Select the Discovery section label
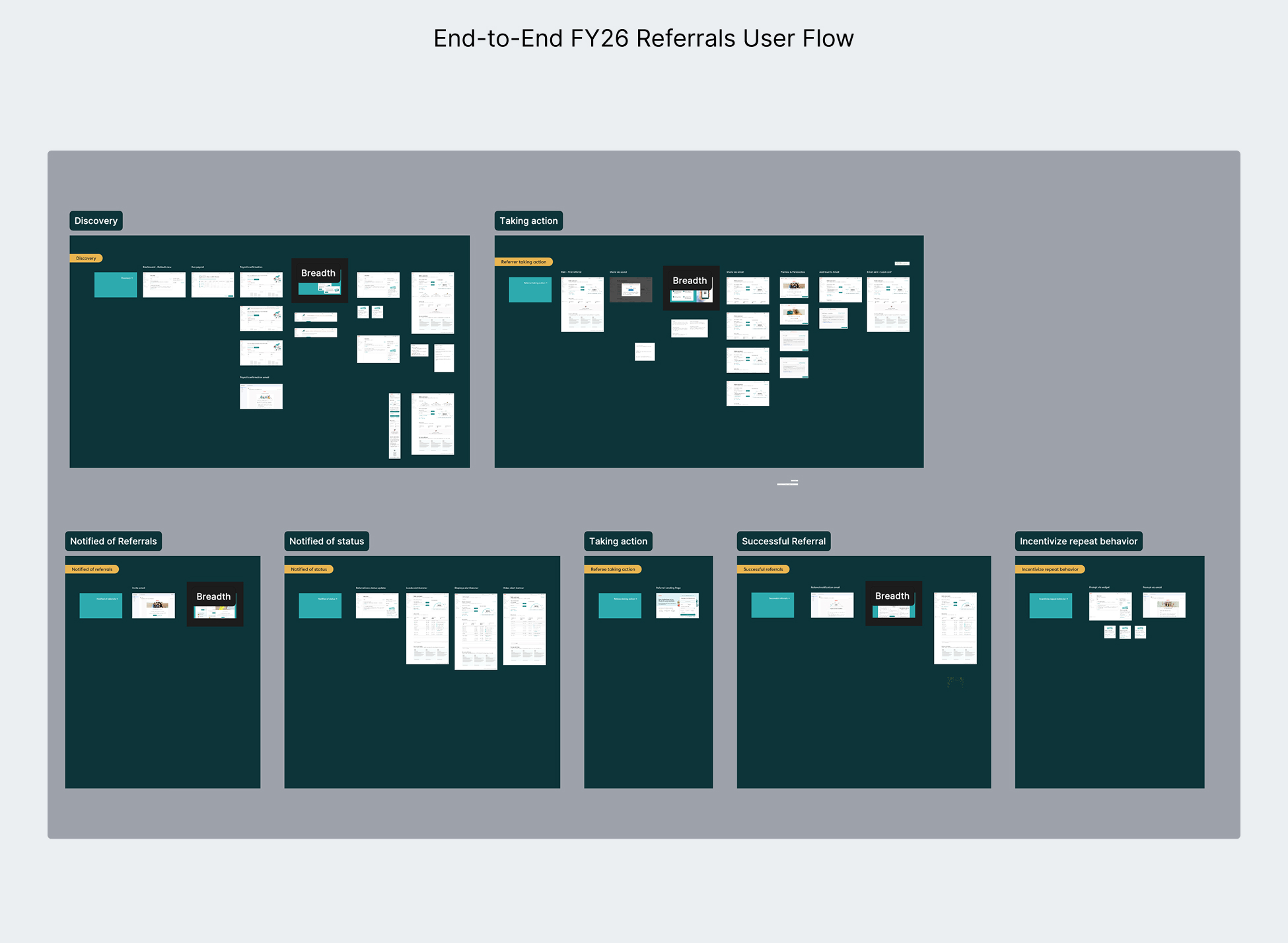Viewport: 1288px width, 943px height. 96,221
